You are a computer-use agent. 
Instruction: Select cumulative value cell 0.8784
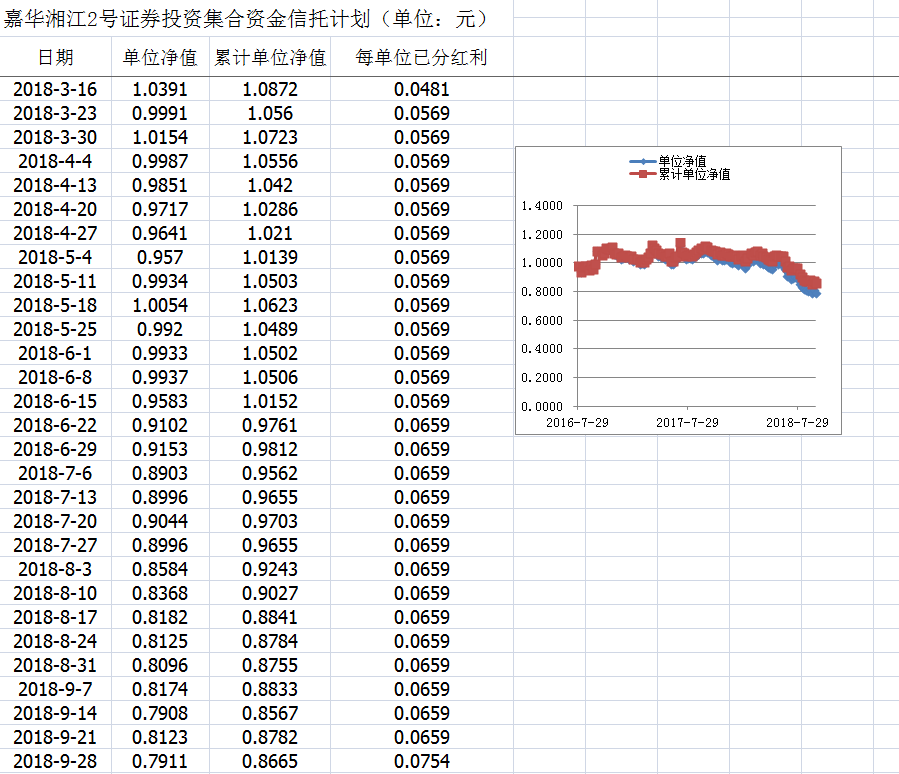coord(270,642)
